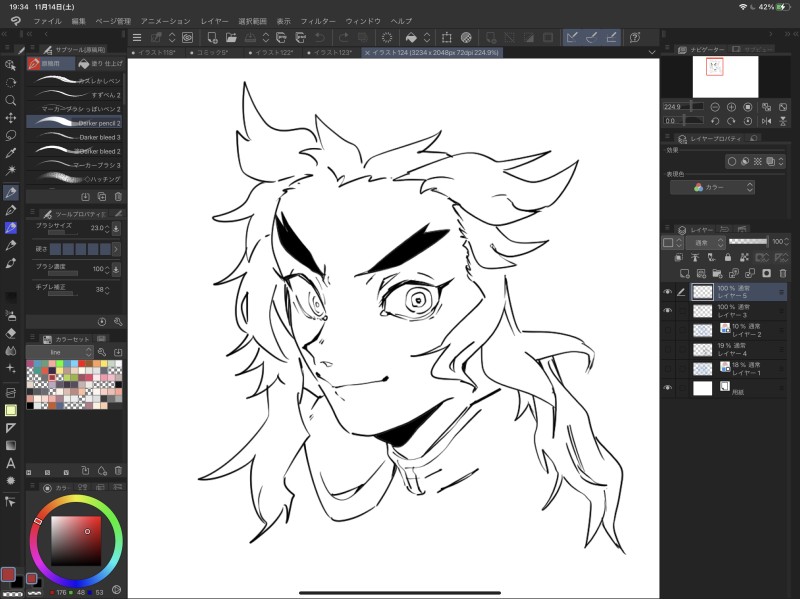The width and height of the screenshot is (800, 599).
Task: Open the 表現色 カラー dropdown
Action: click(x=712, y=187)
